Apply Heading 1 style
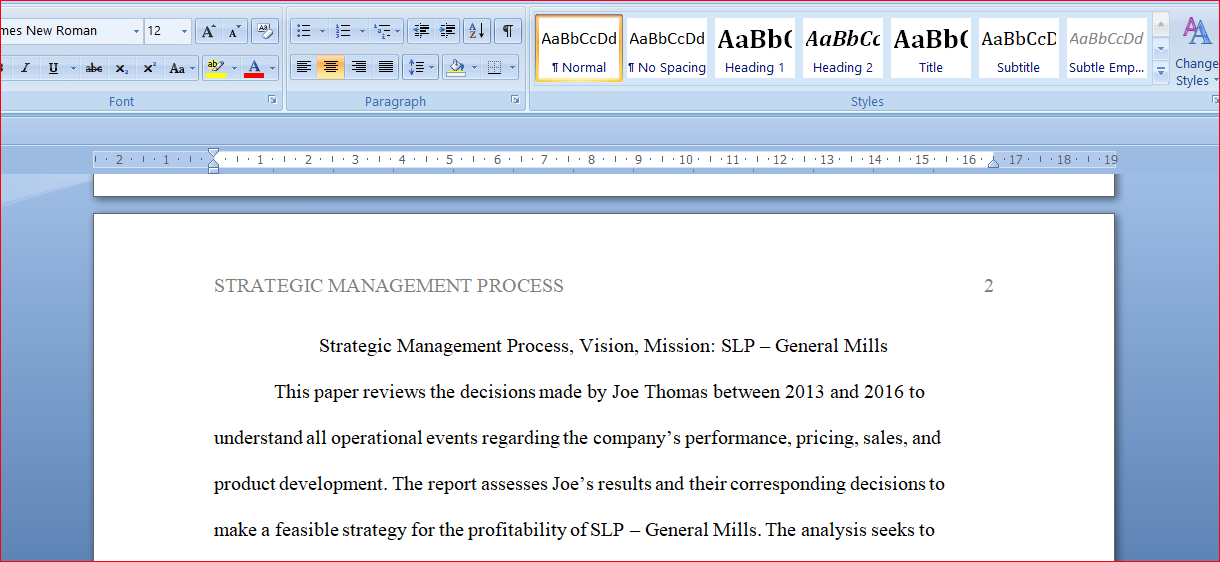The width and height of the screenshot is (1220, 562). pyautogui.click(x=755, y=48)
